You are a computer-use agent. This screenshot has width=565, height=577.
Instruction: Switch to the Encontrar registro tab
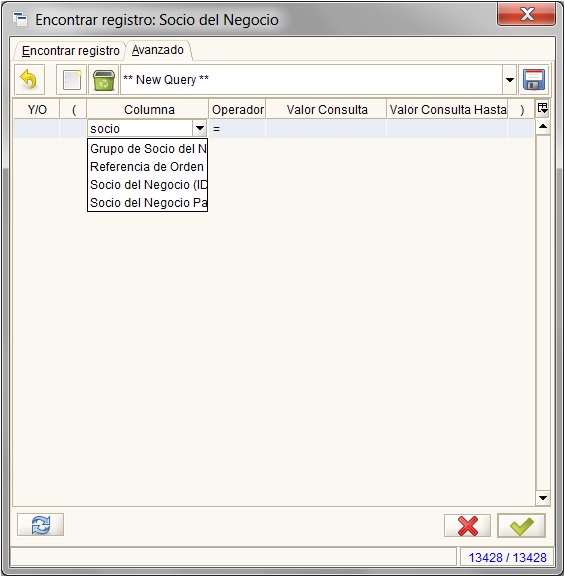click(x=71, y=50)
